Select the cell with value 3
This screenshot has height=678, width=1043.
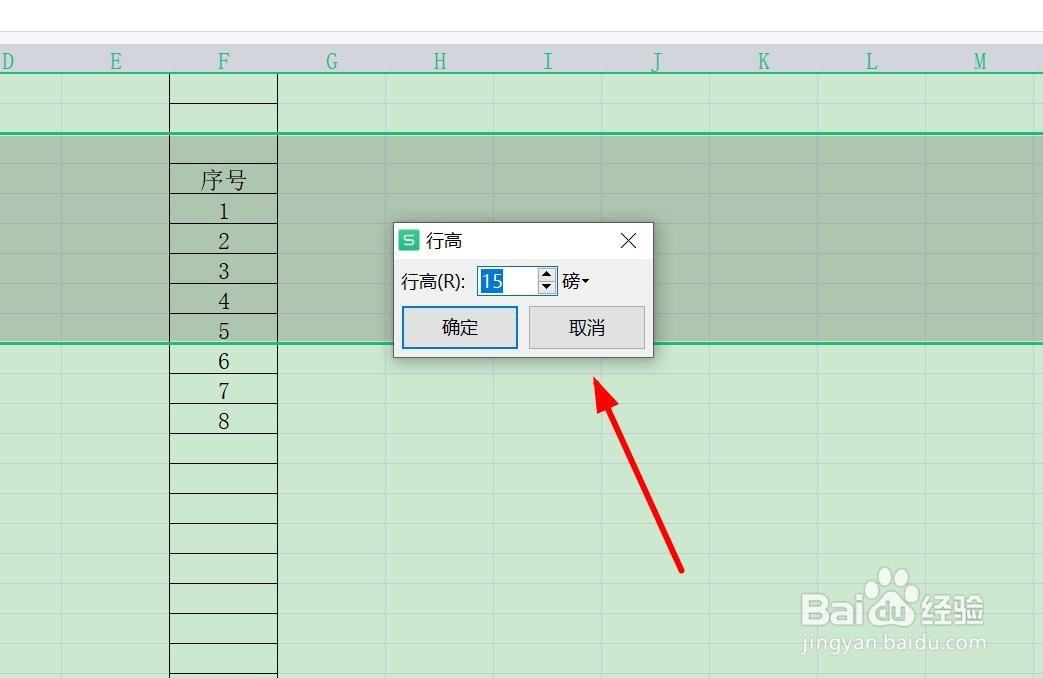[x=224, y=269]
